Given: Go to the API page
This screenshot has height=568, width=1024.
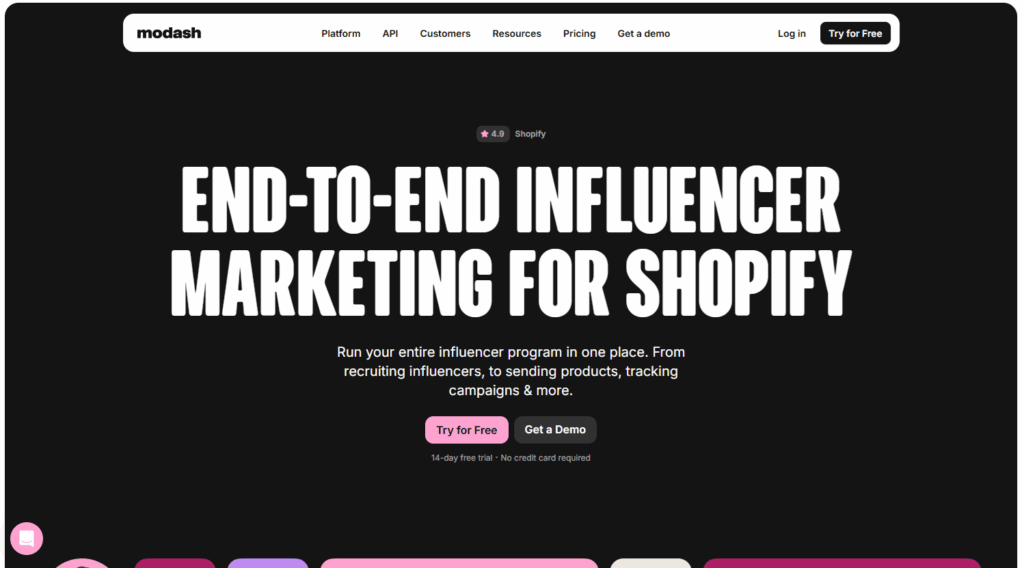Looking at the screenshot, I should pos(390,33).
